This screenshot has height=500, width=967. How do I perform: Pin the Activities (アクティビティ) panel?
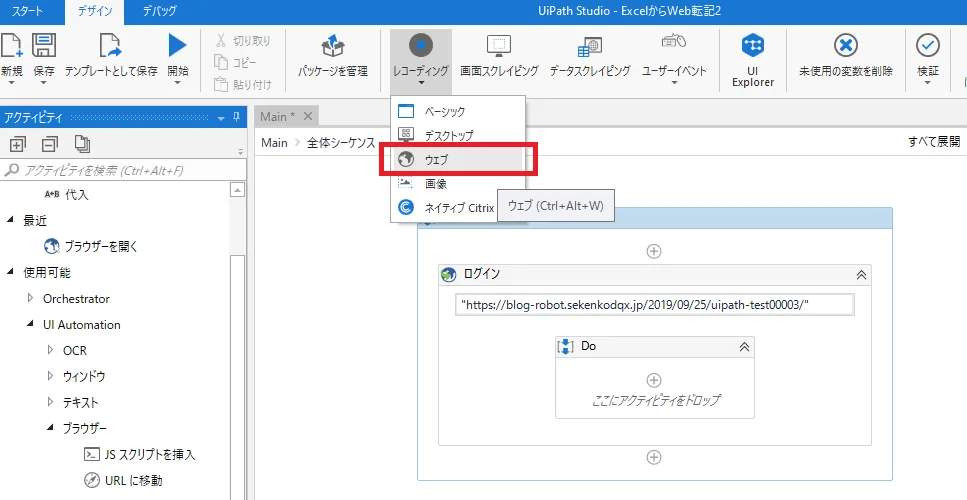tap(236, 118)
